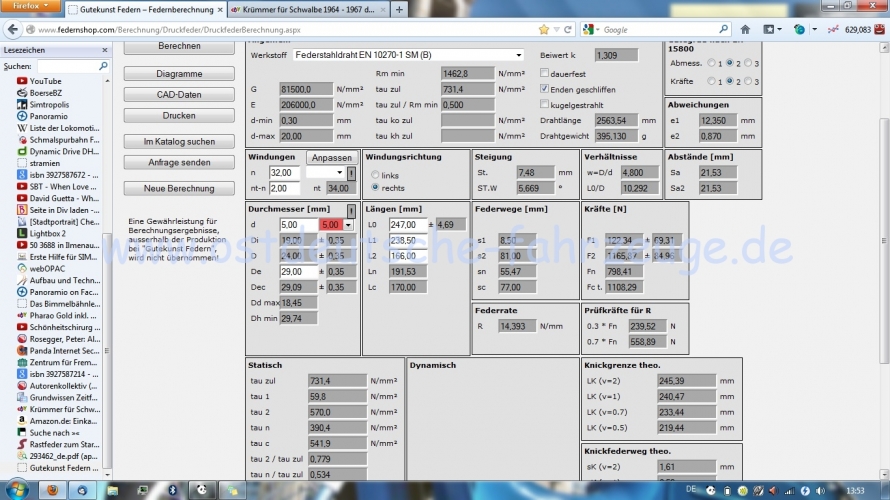The width and height of the screenshot is (890, 500).
Task: Open a new browser tab
Action: [x=399, y=9]
